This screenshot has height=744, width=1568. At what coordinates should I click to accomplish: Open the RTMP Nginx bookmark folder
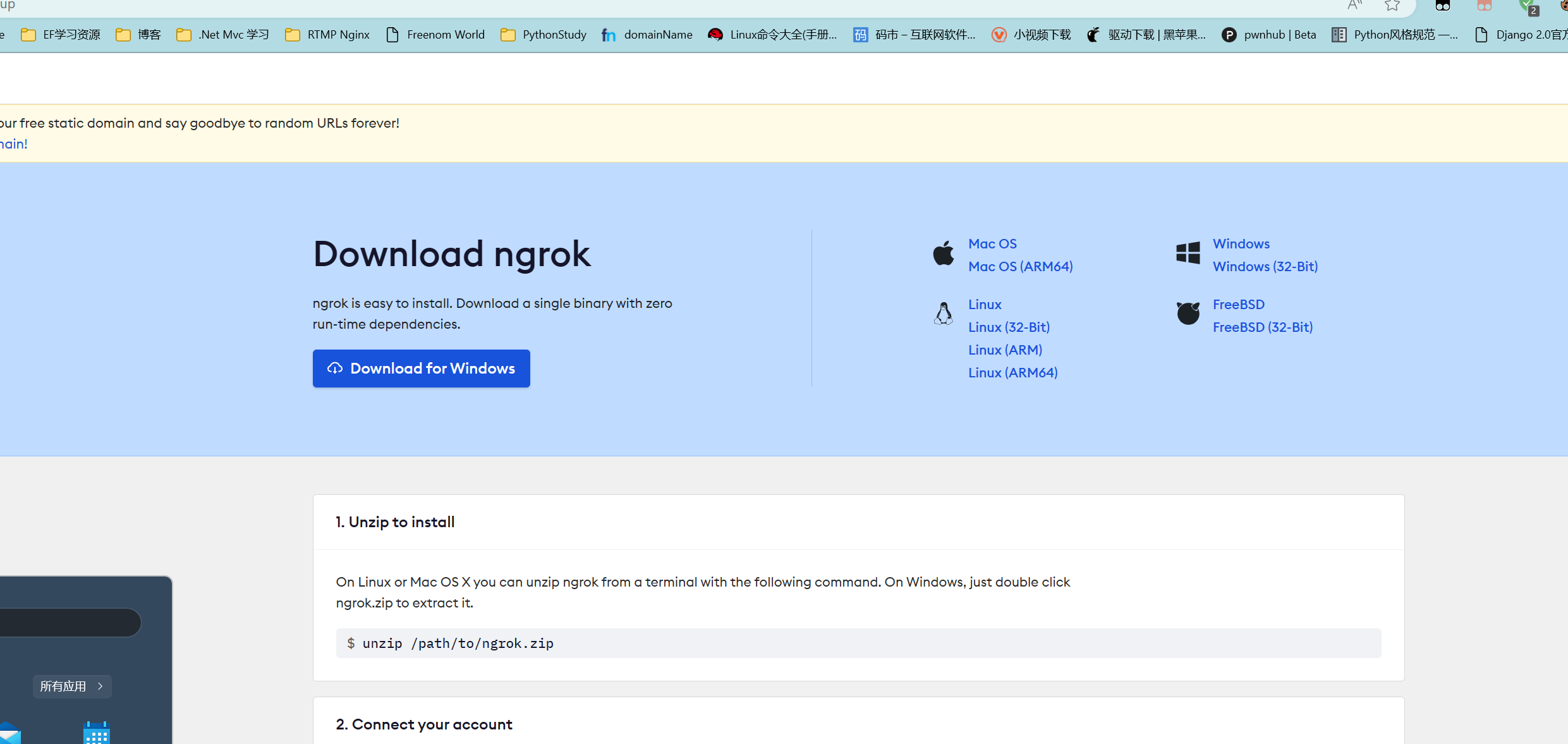327,35
